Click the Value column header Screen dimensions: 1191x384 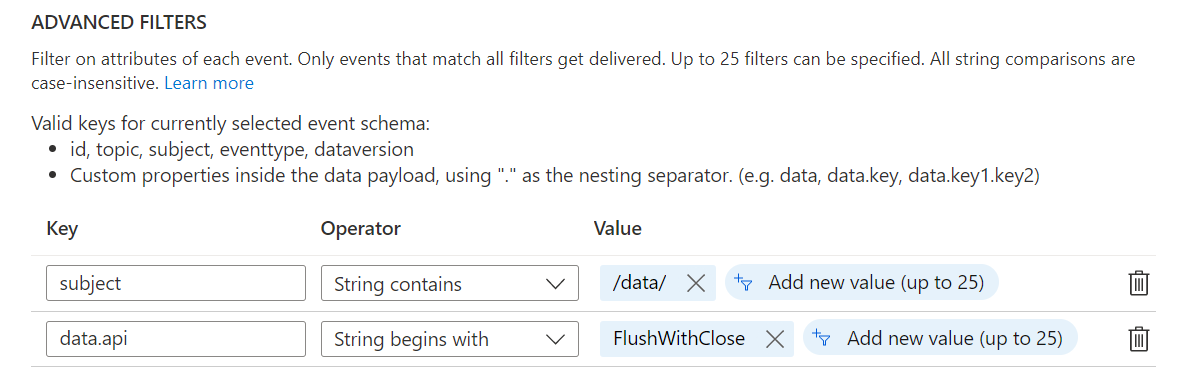pyautogui.click(x=618, y=228)
